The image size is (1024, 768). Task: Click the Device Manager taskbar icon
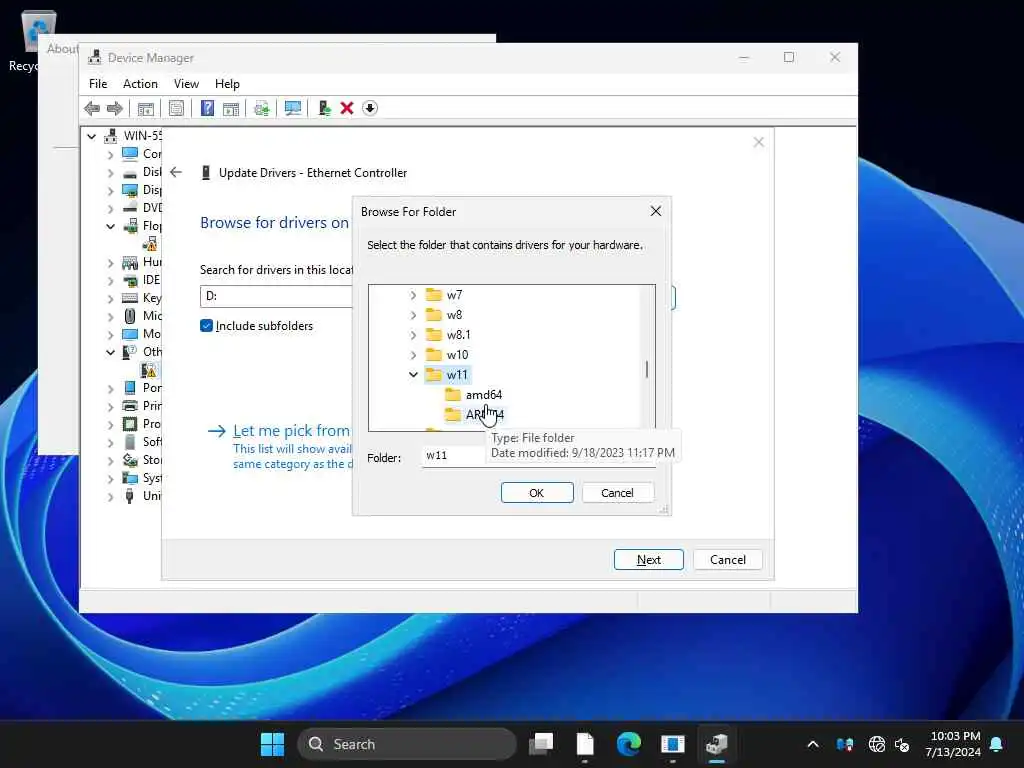(x=716, y=744)
